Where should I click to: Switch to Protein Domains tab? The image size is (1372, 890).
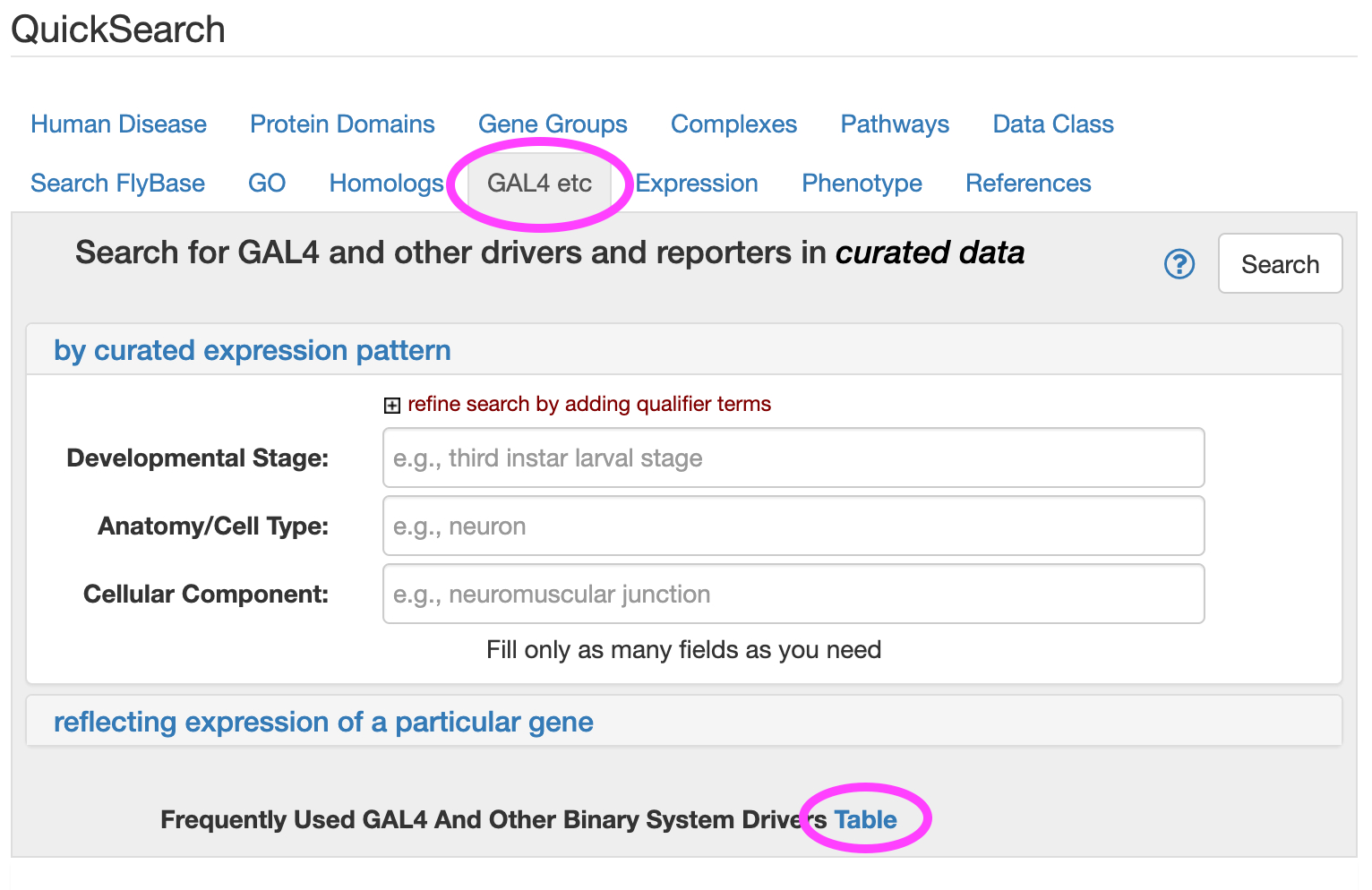342,124
